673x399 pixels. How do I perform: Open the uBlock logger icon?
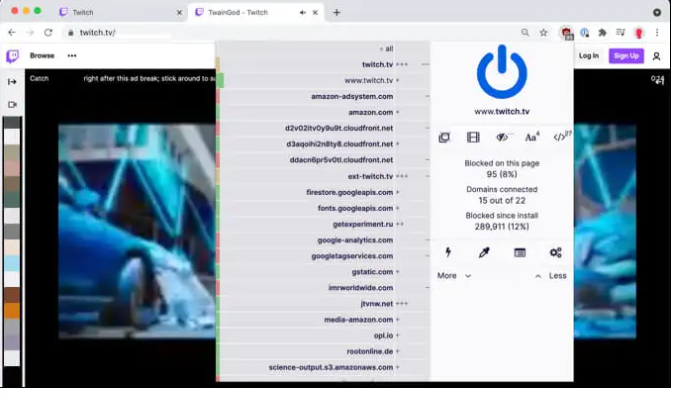pos(520,252)
